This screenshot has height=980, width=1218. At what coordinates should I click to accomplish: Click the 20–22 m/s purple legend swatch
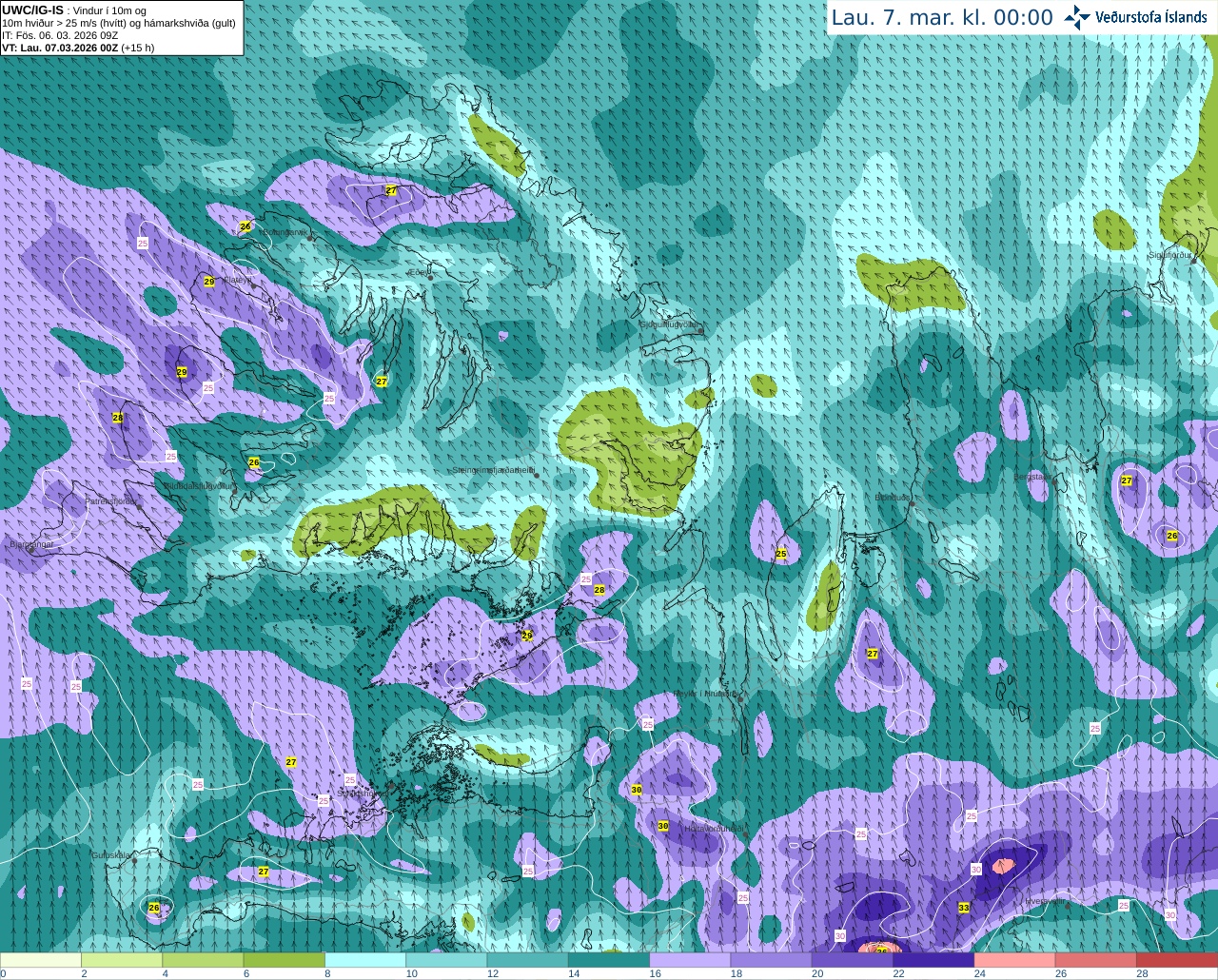tap(852, 960)
